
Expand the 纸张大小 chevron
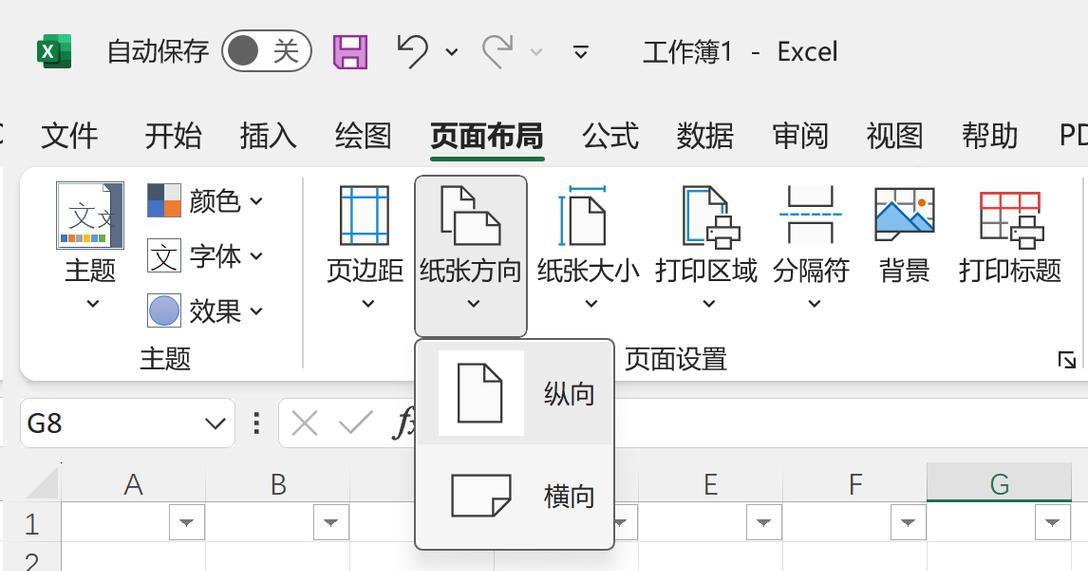point(591,303)
